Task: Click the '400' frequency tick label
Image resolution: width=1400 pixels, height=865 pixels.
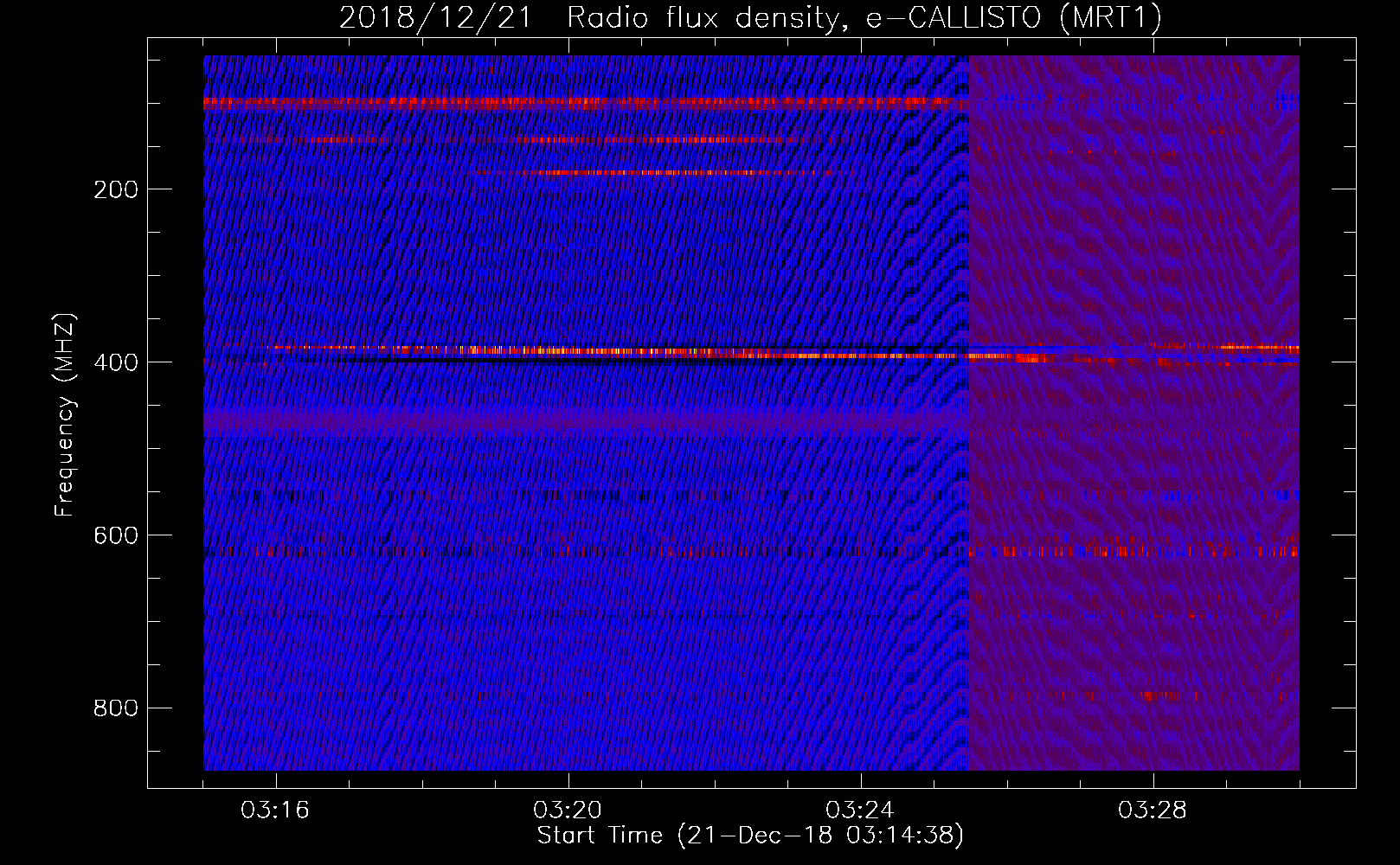Action: click(116, 362)
